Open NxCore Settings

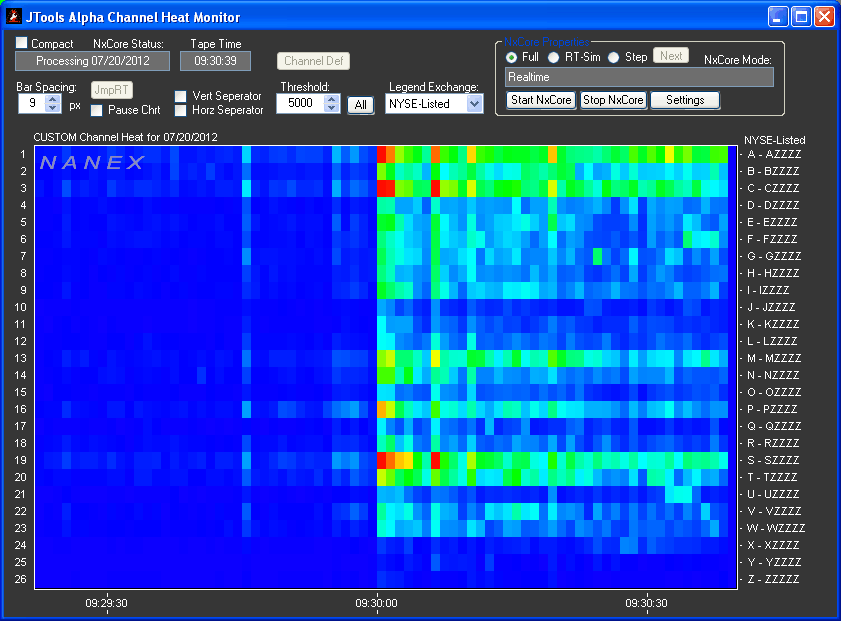pyautogui.click(x=685, y=100)
